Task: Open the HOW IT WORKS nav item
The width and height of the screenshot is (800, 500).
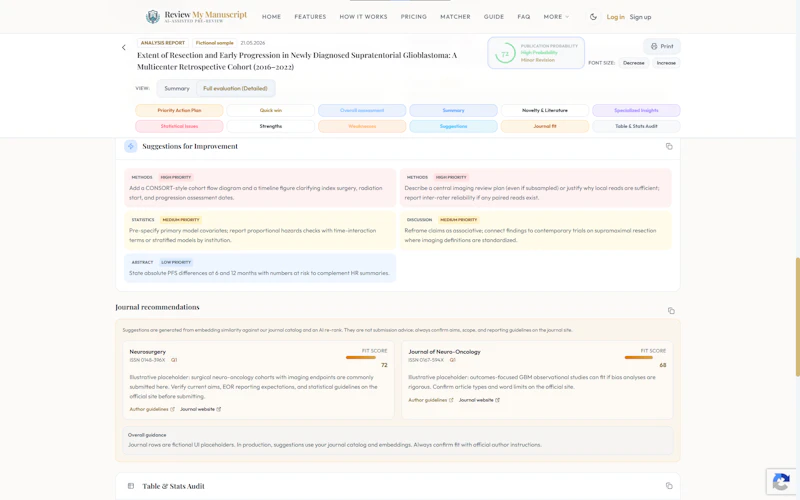Action: (363, 17)
